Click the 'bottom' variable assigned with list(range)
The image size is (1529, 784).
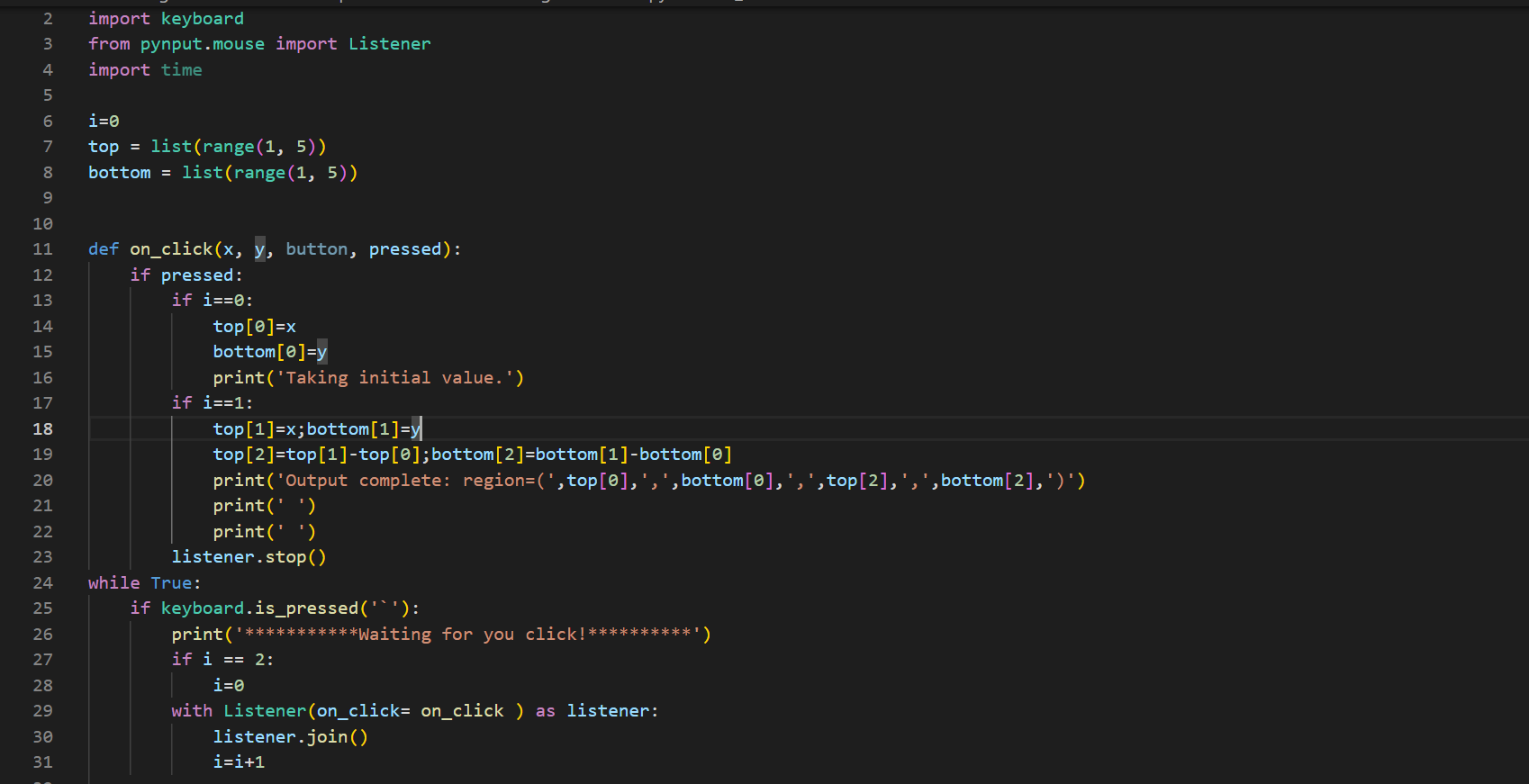119,173
